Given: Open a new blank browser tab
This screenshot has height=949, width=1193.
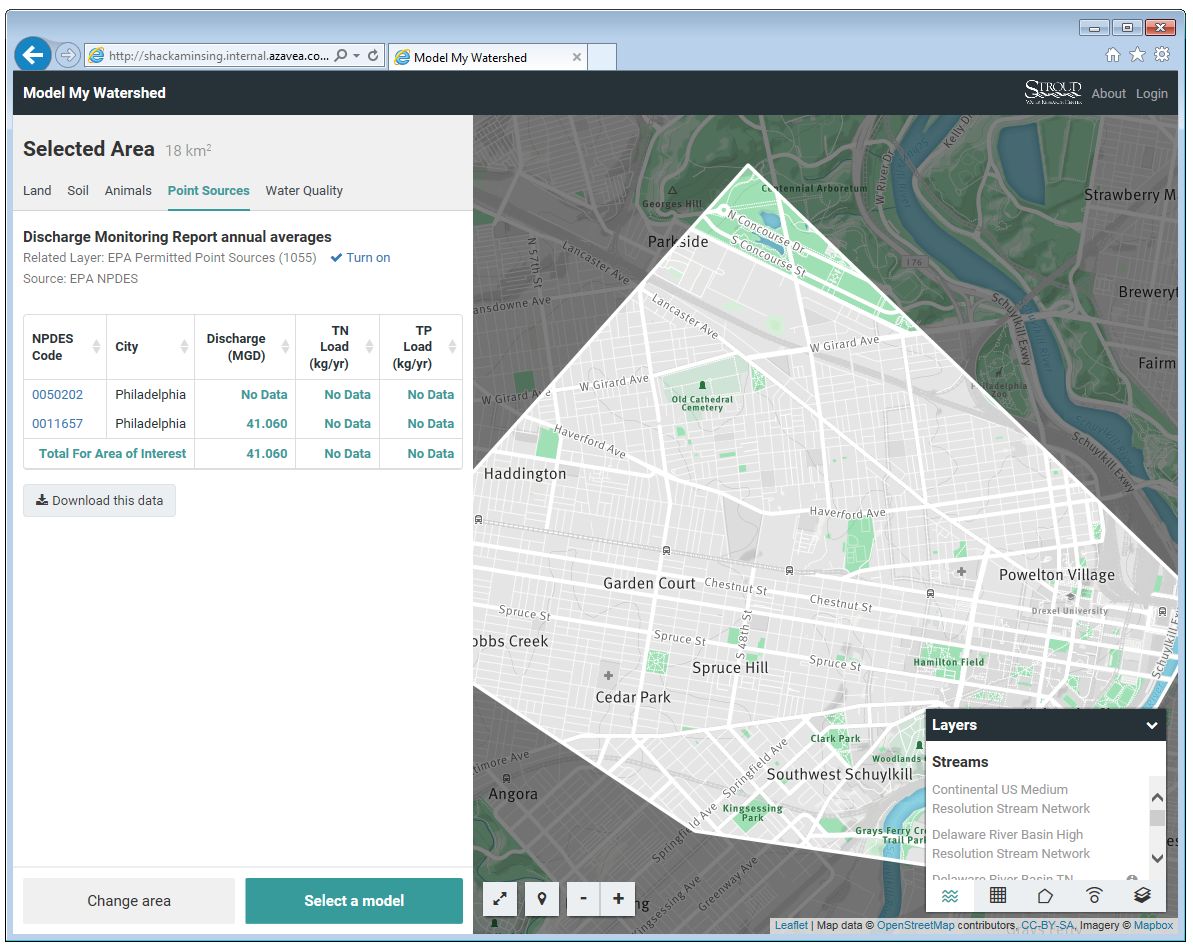Looking at the screenshot, I should (x=602, y=57).
